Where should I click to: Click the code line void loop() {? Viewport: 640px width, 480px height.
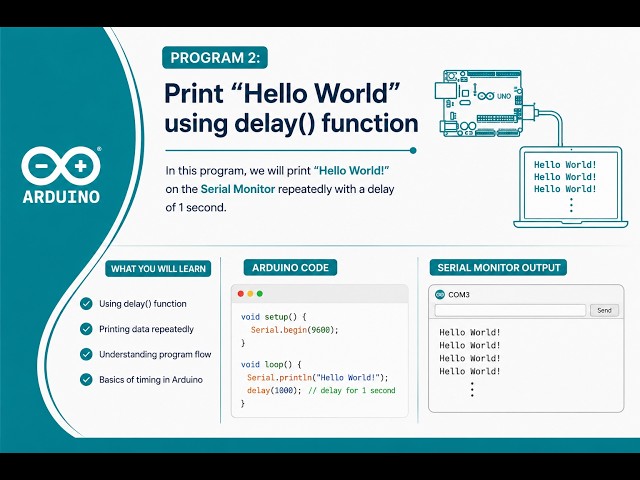point(271,364)
